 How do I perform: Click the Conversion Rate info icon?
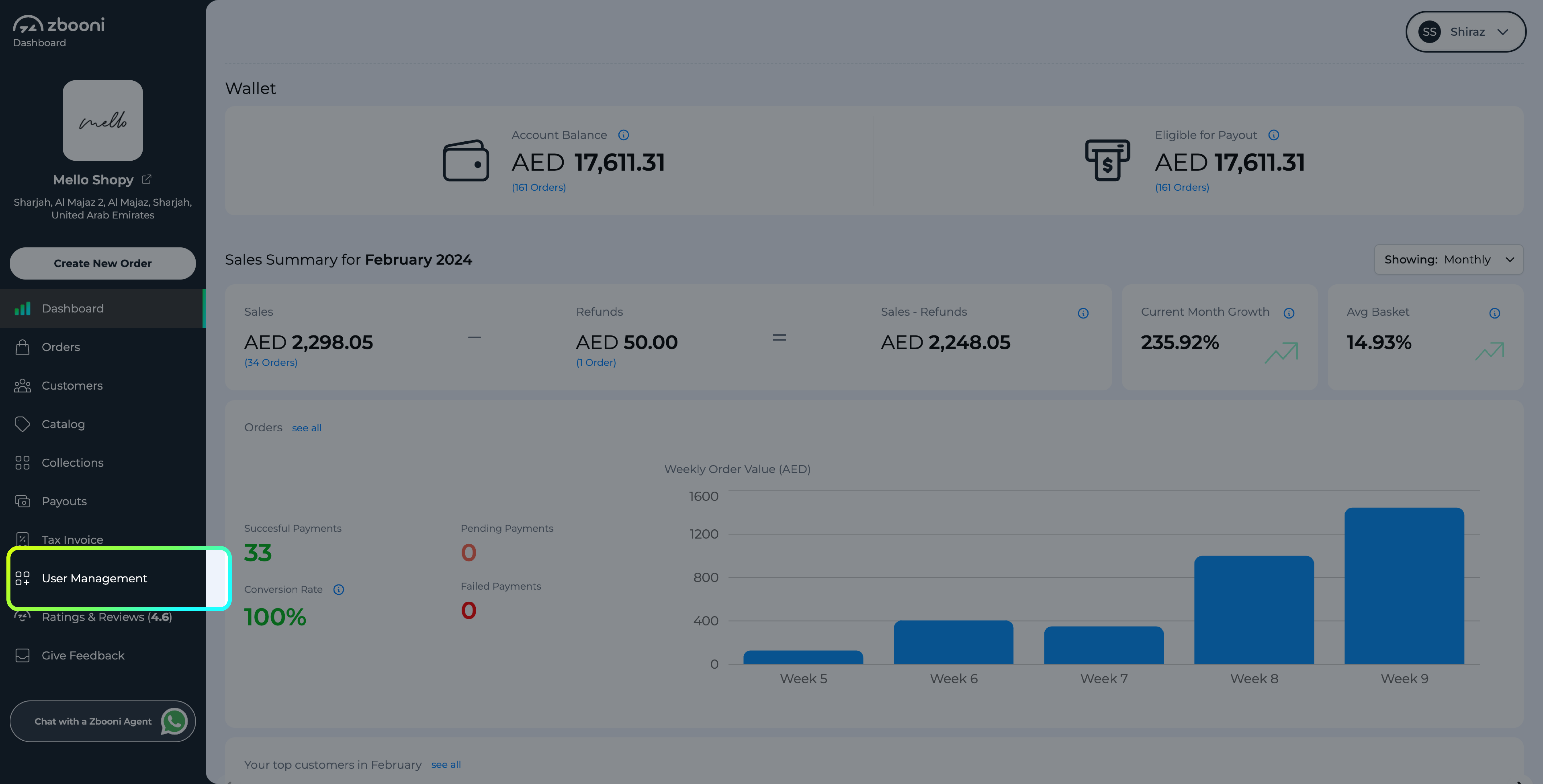coord(338,589)
